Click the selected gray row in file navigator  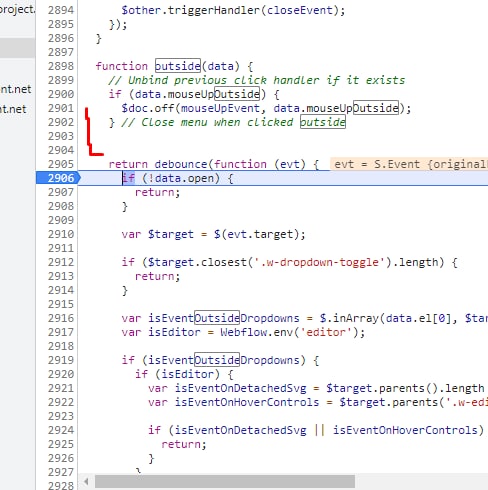tap(17, 48)
